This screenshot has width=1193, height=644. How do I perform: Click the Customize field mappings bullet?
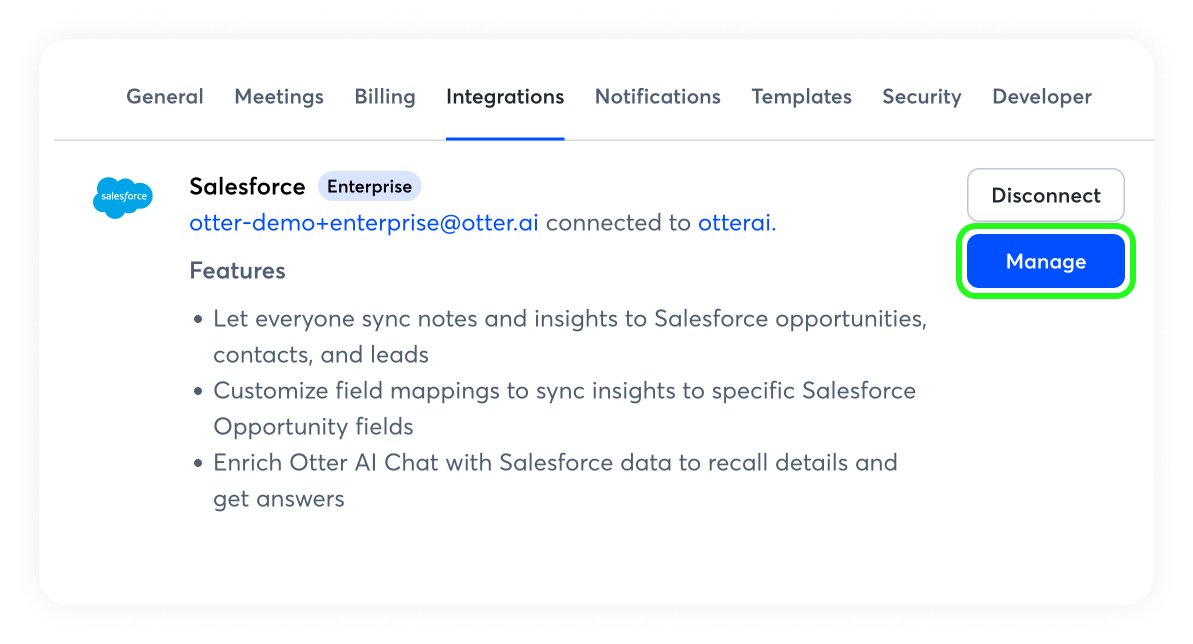(564, 391)
